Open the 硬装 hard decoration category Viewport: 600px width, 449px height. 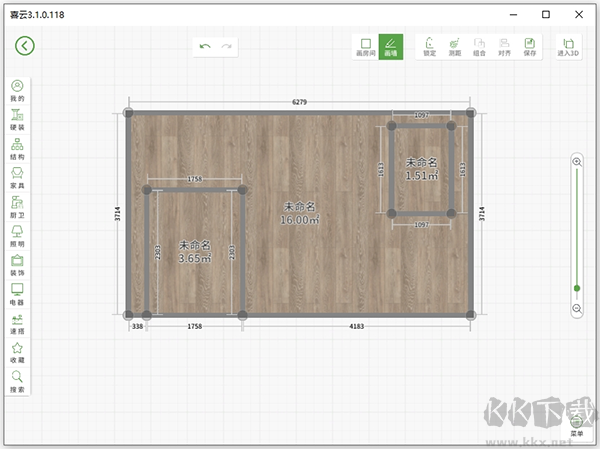[17, 120]
